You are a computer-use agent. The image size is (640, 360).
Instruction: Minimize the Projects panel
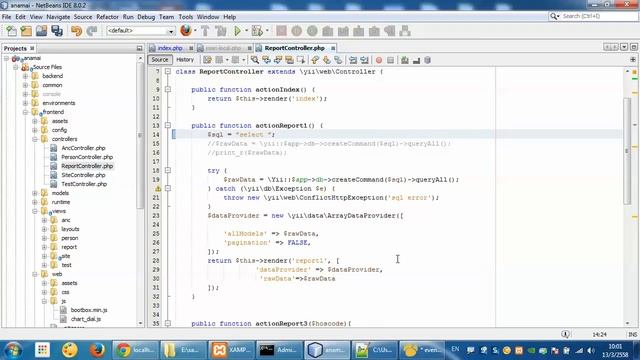coord(139,48)
